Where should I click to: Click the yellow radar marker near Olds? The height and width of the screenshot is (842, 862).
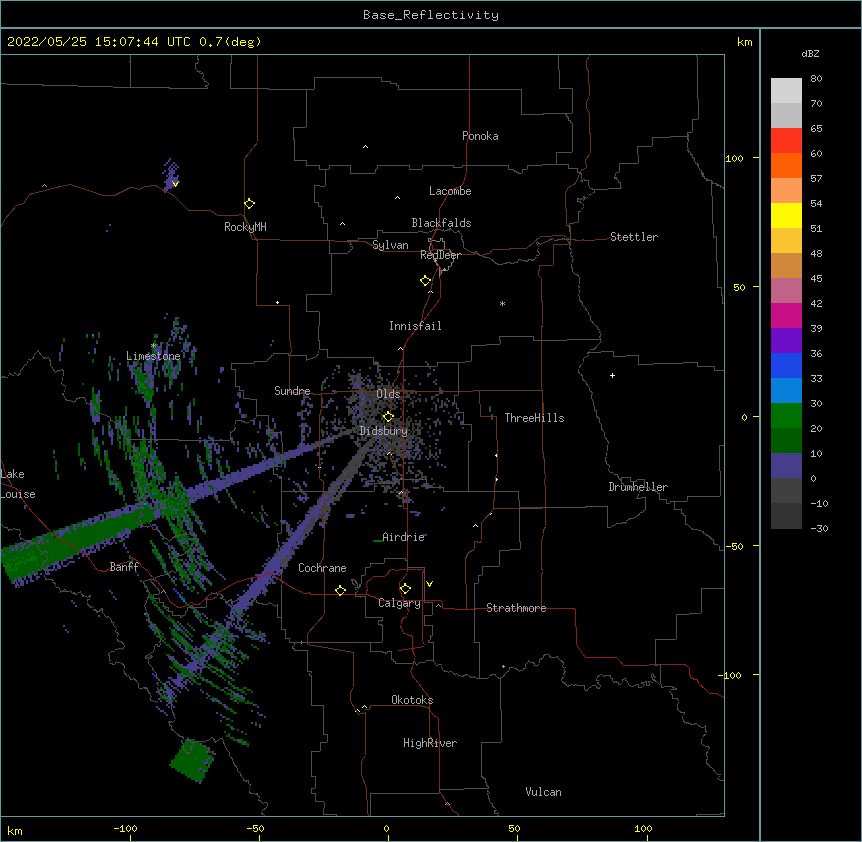(x=388, y=416)
